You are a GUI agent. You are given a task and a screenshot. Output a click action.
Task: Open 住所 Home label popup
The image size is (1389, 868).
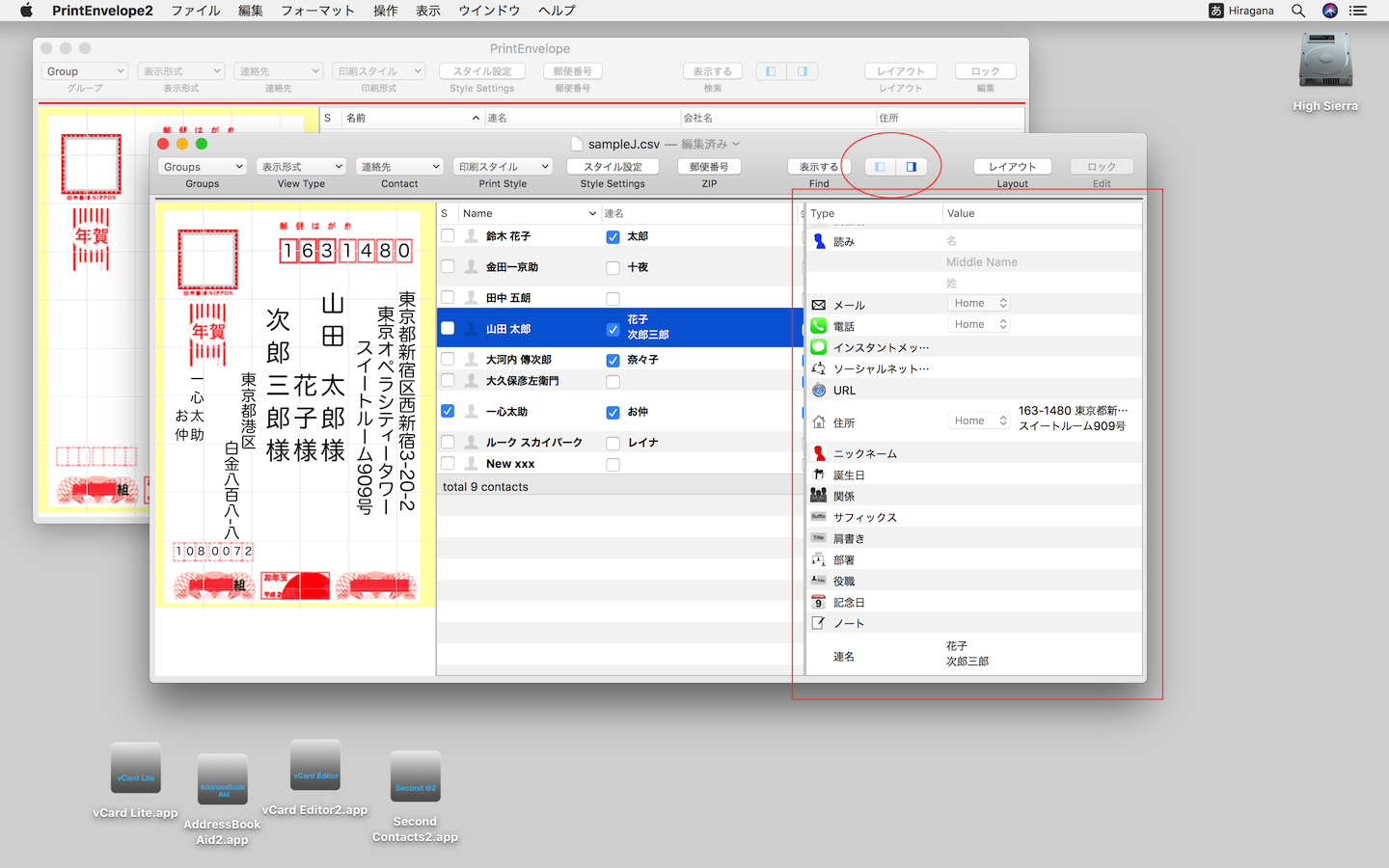[x=979, y=420]
